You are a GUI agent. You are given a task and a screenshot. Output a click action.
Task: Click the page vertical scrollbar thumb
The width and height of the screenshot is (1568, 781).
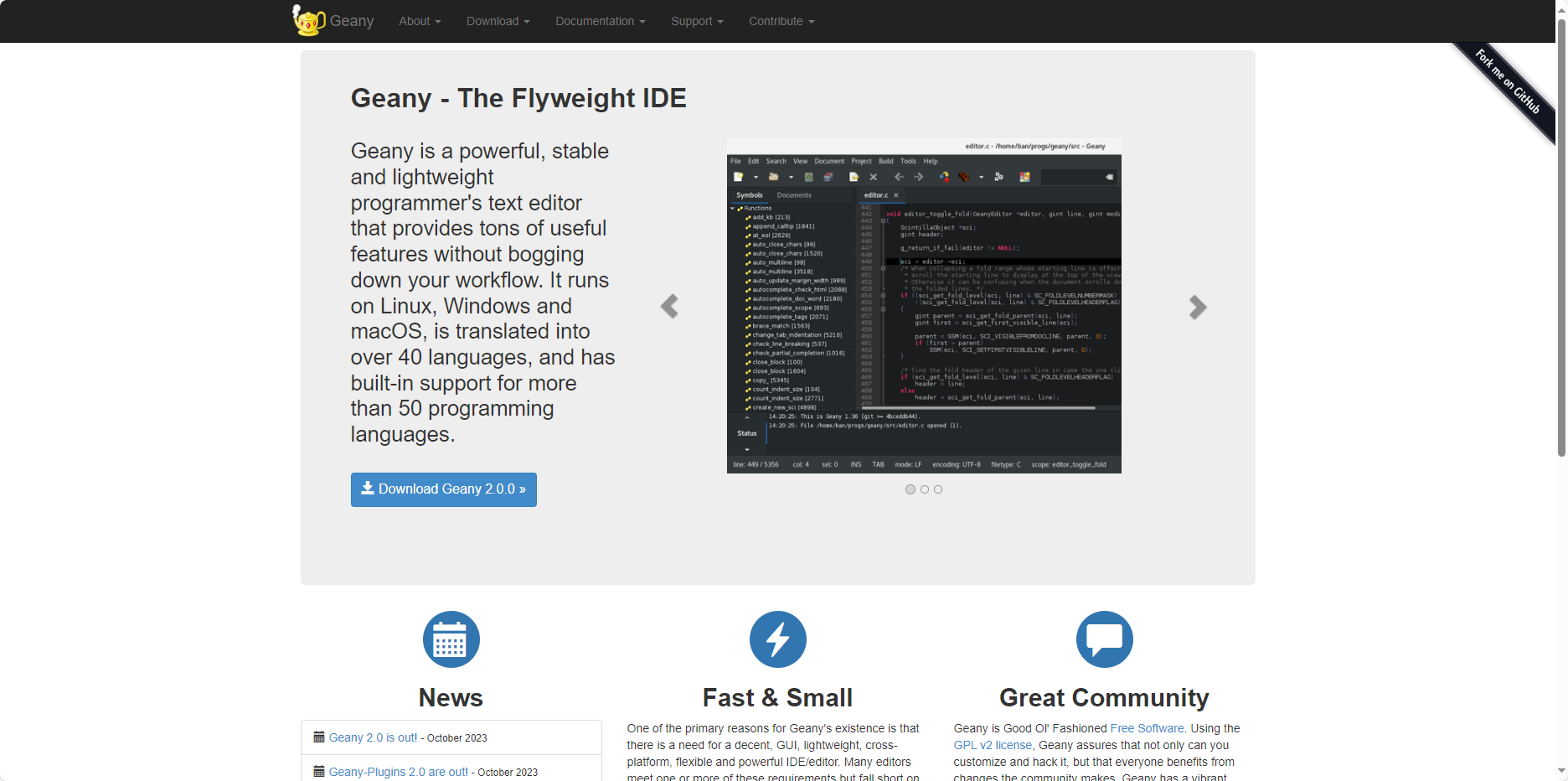tap(1561, 238)
